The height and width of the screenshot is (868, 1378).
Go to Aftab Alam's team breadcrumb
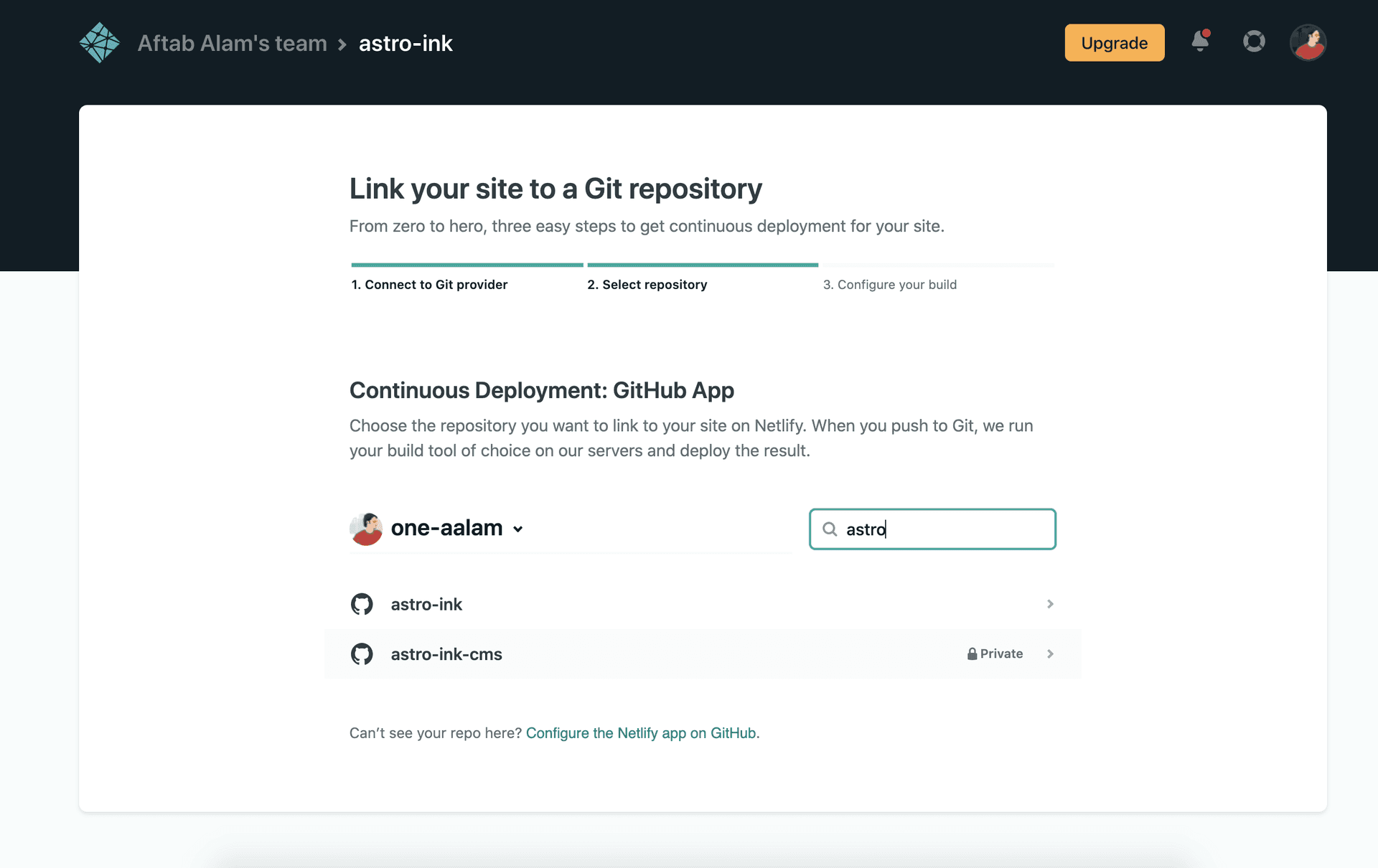click(x=232, y=43)
